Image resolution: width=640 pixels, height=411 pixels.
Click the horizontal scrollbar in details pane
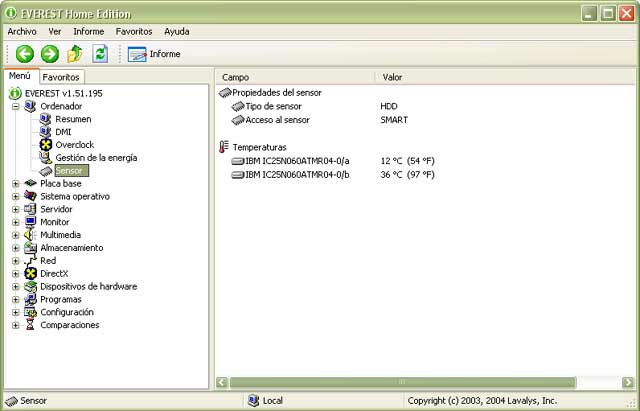point(400,381)
